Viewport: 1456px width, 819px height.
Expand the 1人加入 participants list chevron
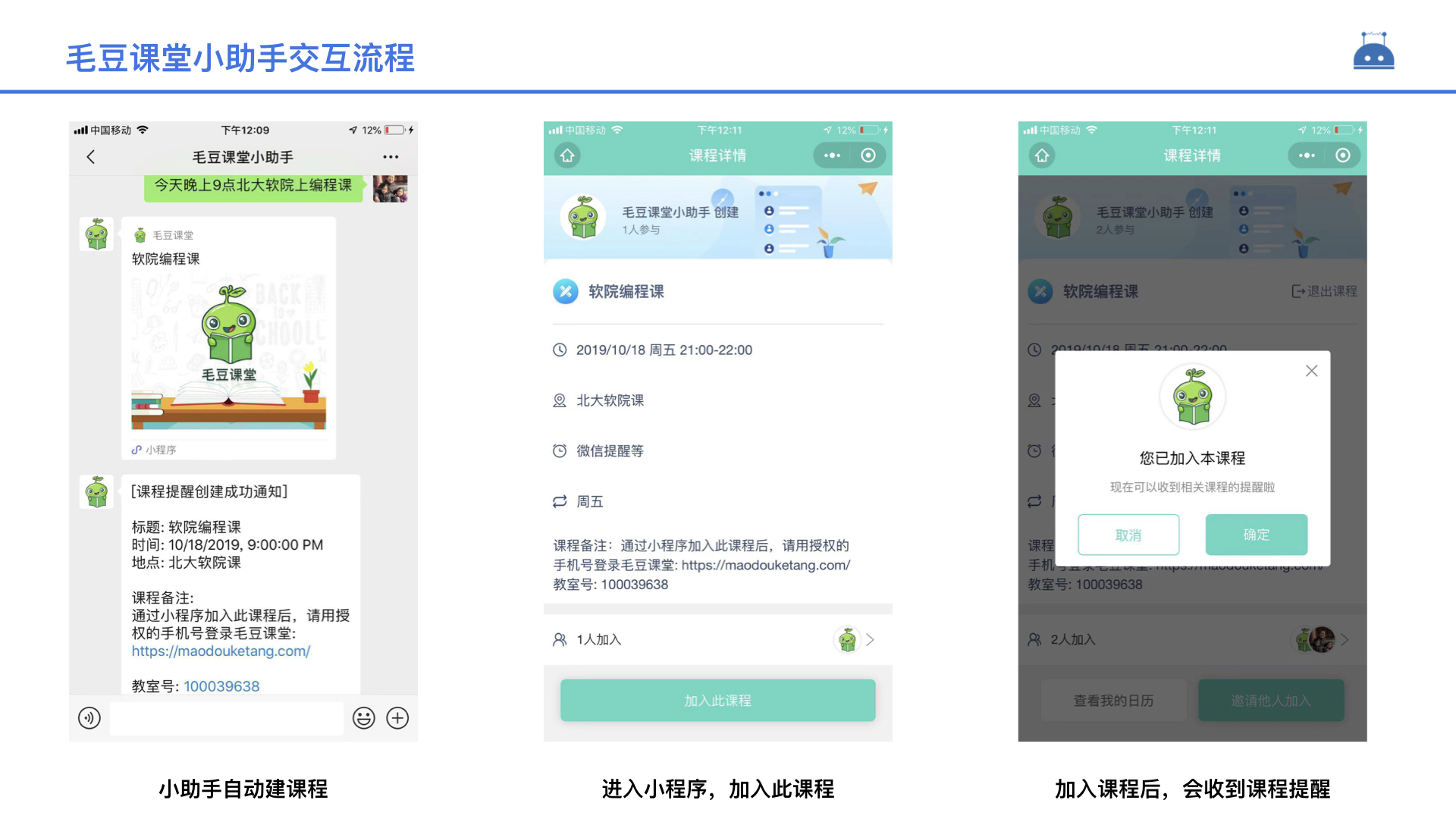[x=870, y=640]
